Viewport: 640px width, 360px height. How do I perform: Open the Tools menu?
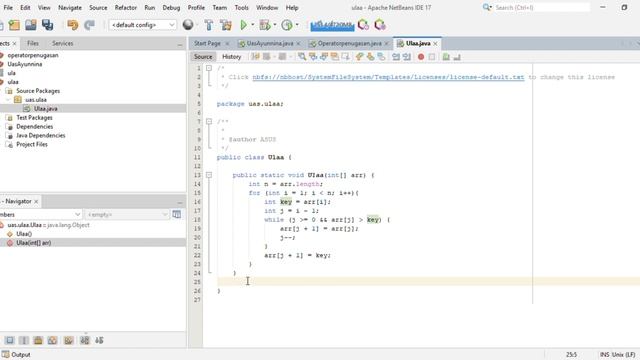242,7
